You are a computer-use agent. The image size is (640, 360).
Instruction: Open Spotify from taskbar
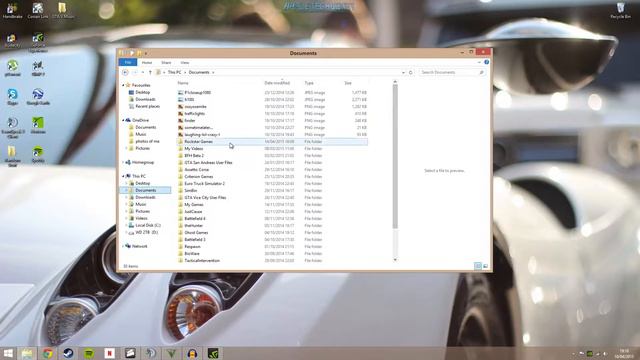click(x=89, y=353)
